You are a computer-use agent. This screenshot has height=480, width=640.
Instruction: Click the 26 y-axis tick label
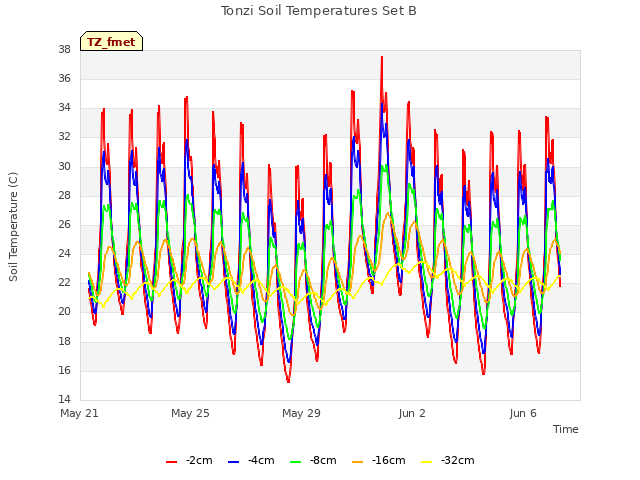64,224
